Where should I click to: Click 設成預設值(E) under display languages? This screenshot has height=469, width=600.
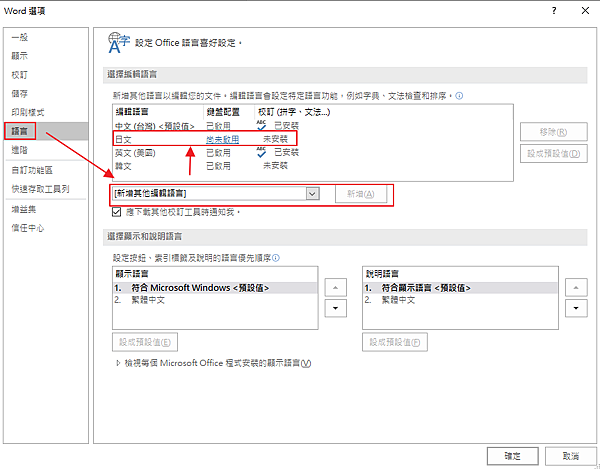click(x=145, y=342)
